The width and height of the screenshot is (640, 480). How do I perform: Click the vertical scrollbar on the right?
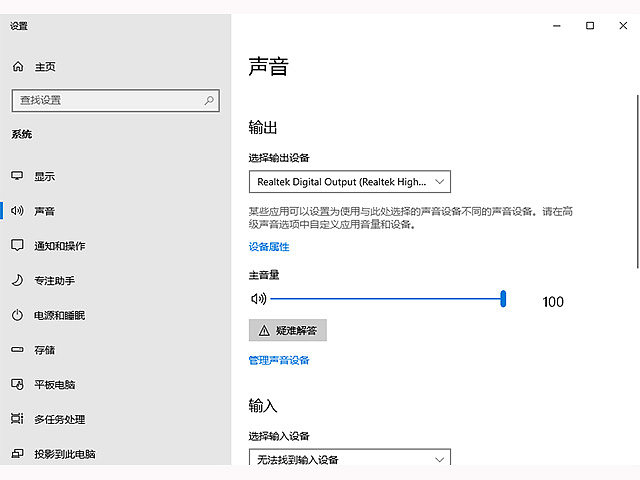point(638,182)
